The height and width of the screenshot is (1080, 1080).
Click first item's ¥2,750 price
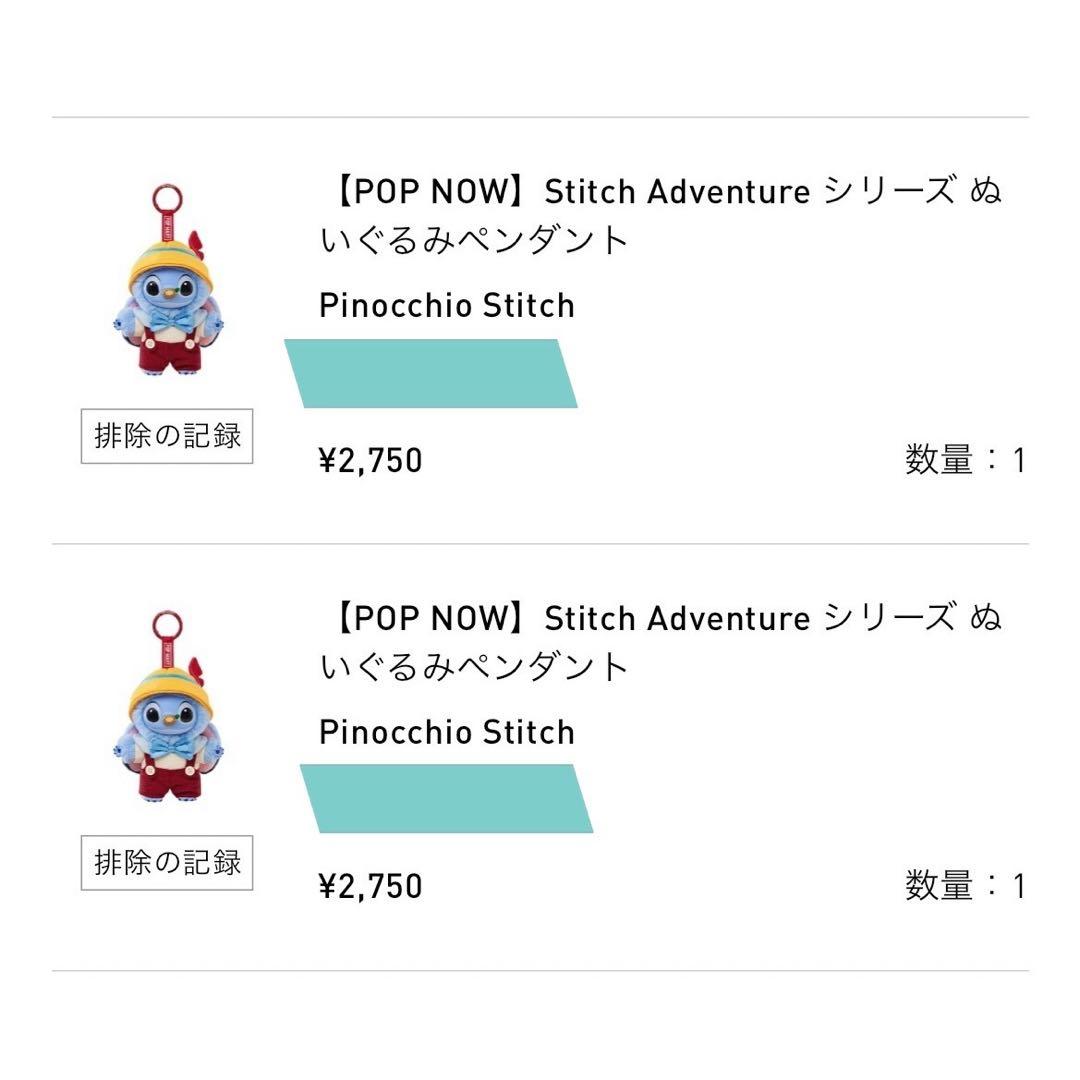click(371, 460)
